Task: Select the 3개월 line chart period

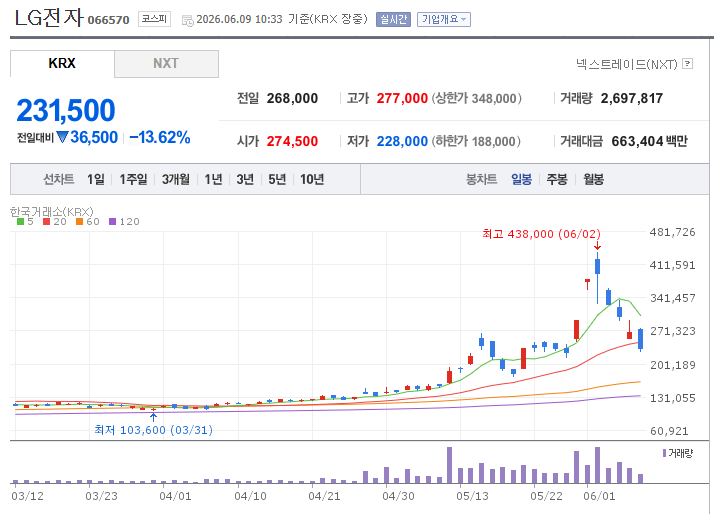Action: [176, 179]
